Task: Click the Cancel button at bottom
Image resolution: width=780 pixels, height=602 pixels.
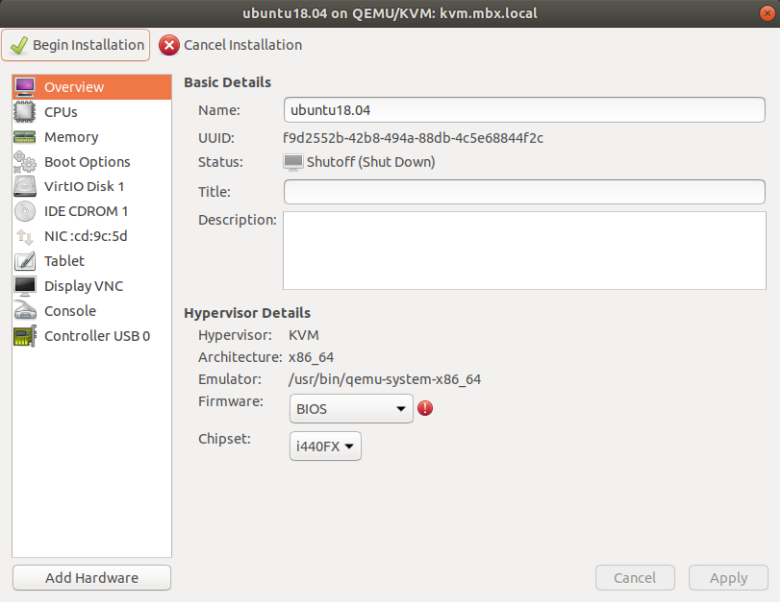Action: 635,578
